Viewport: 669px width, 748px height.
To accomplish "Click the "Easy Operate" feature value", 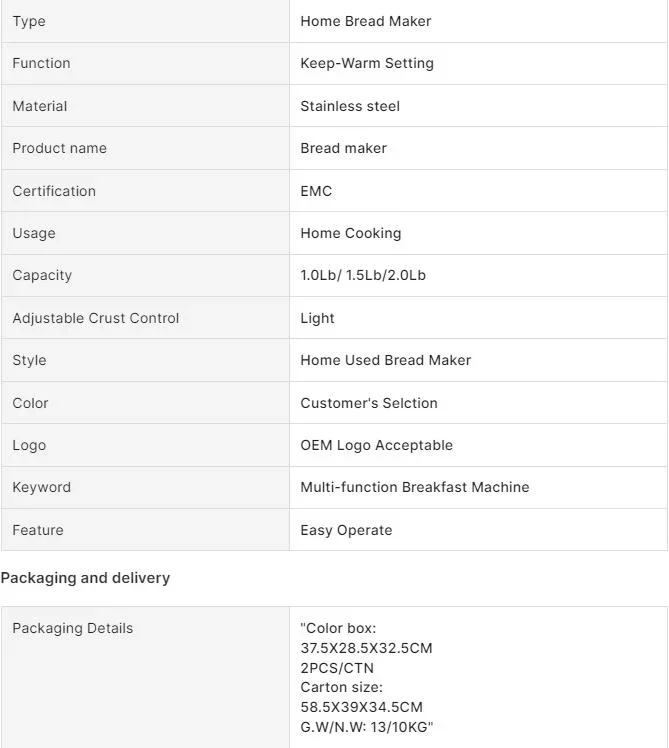I will (x=346, y=530).
